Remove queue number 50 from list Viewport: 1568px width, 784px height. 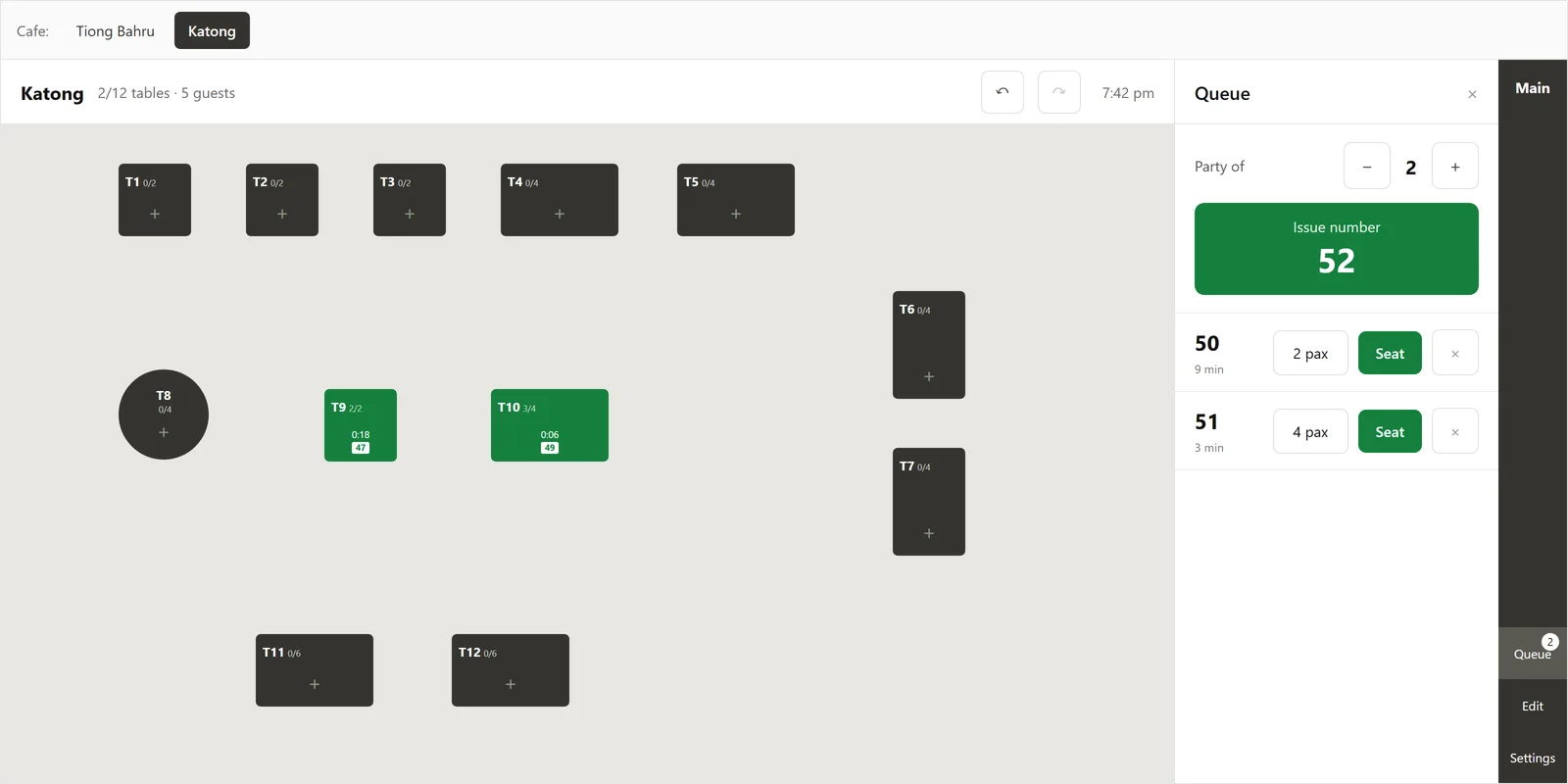(1455, 353)
